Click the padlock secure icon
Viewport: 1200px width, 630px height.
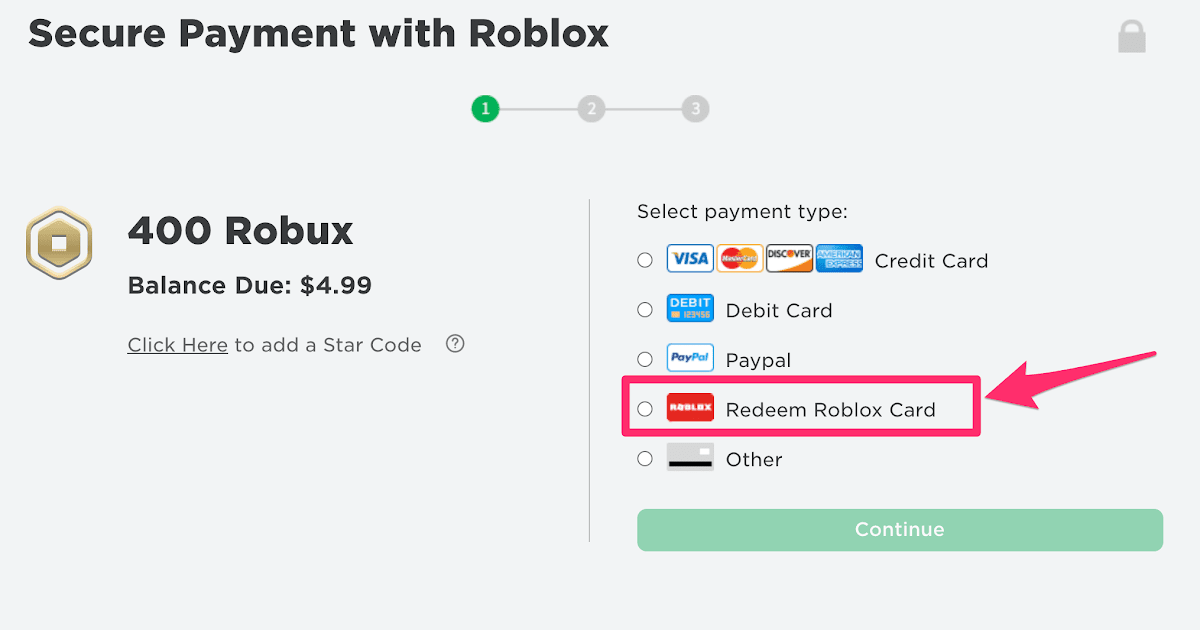coord(1132,36)
